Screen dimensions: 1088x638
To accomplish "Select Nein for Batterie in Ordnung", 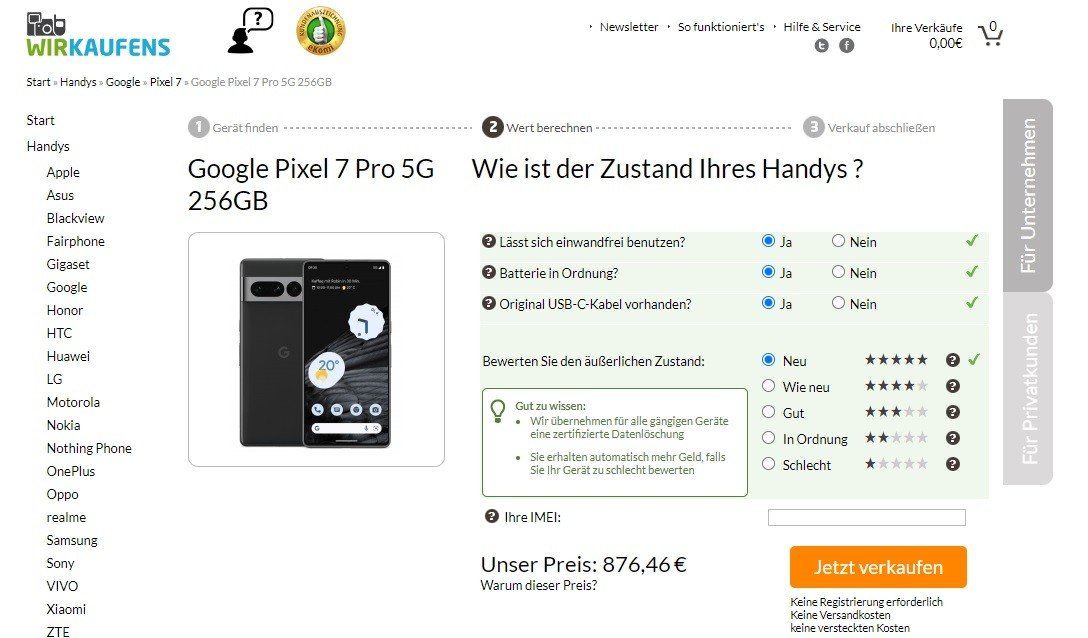I will 838,272.
